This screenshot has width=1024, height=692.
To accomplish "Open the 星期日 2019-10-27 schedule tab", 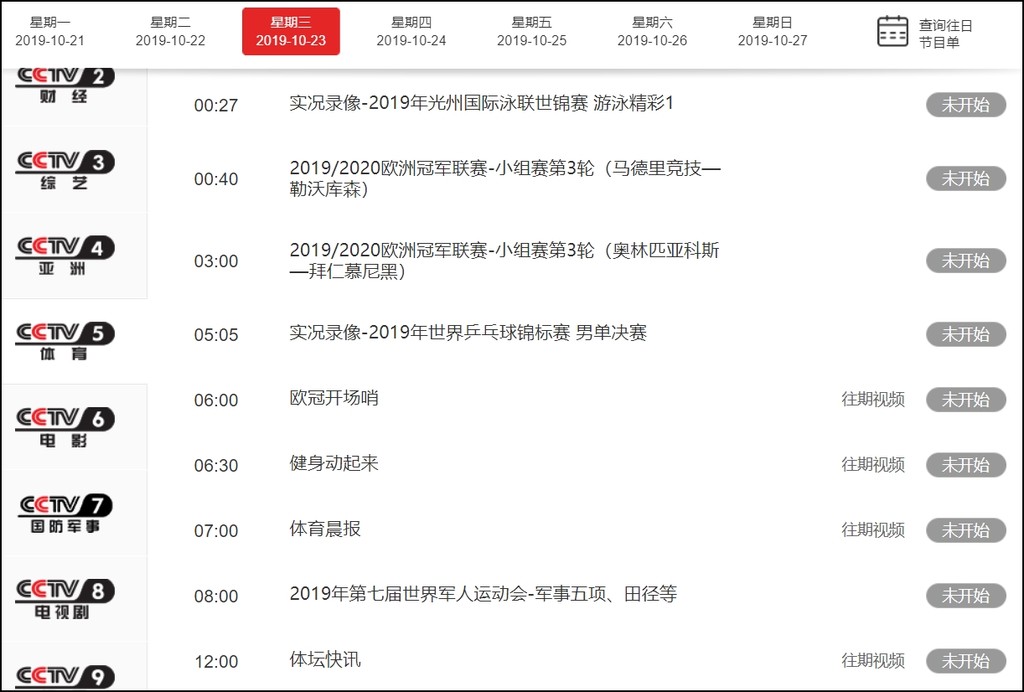I will click(772, 32).
